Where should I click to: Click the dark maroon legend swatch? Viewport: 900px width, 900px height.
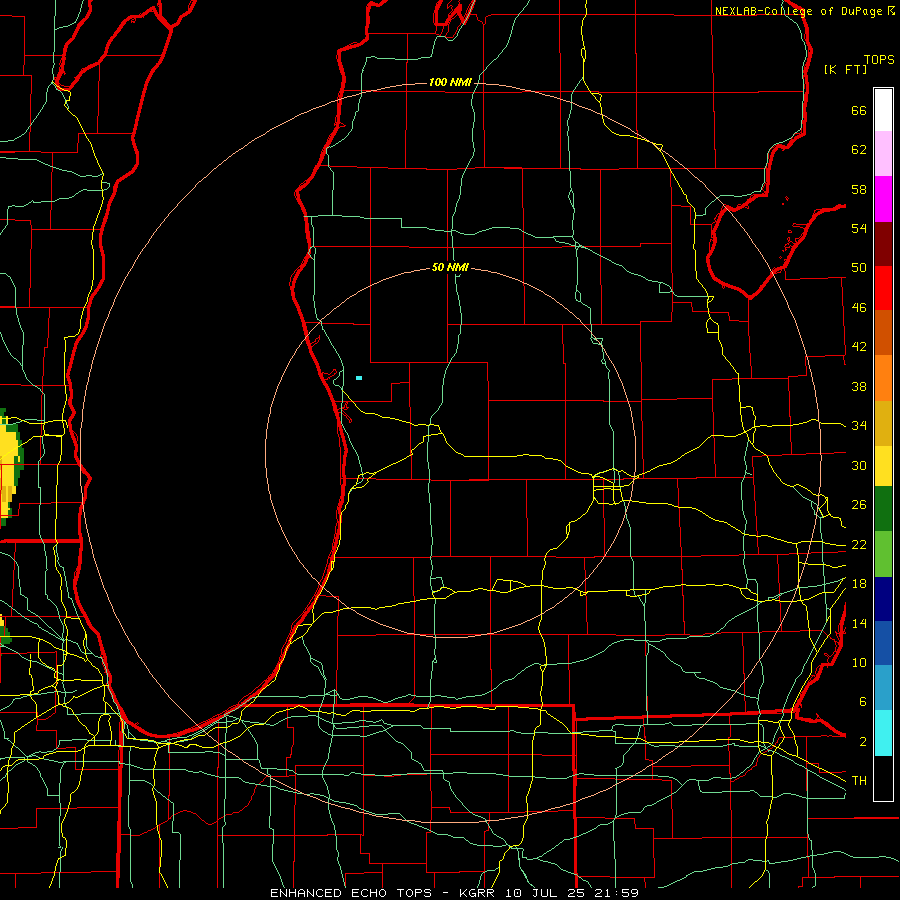click(x=883, y=244)
